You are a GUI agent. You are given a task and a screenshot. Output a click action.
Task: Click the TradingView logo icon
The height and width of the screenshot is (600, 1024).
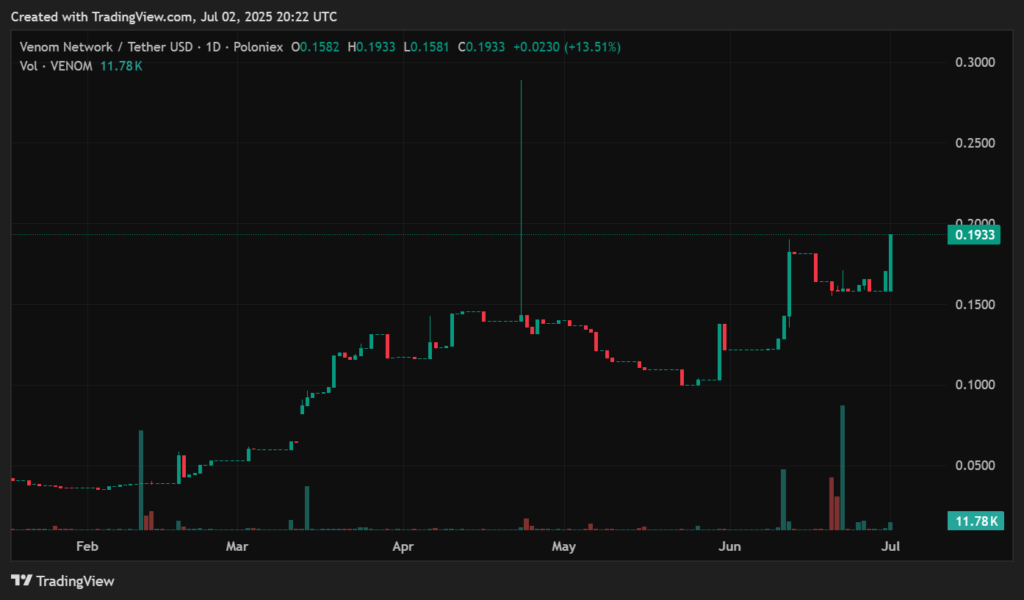click(22, 581)
